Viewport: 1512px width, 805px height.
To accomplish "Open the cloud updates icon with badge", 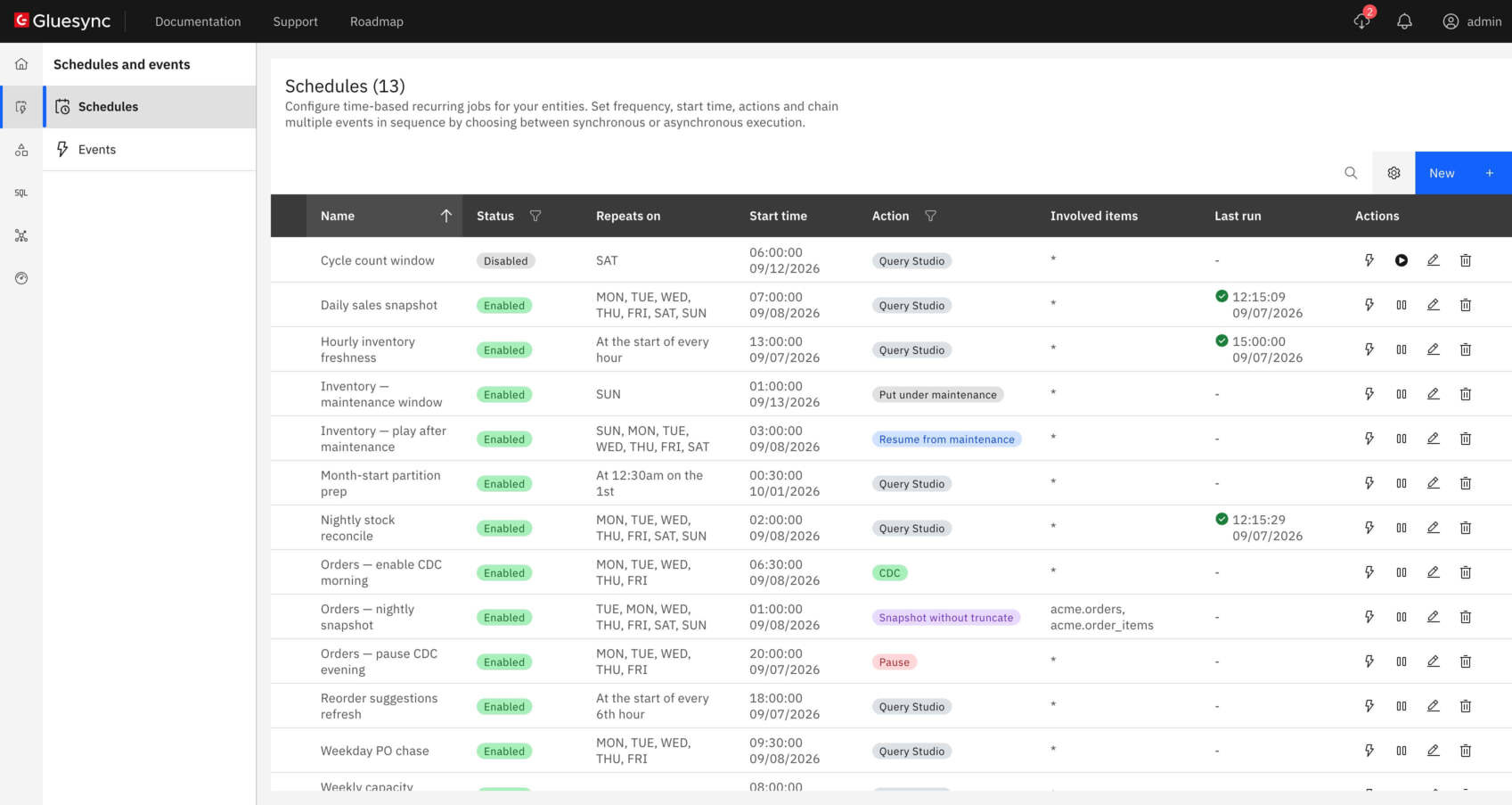I will click(x=1362, y=20).
